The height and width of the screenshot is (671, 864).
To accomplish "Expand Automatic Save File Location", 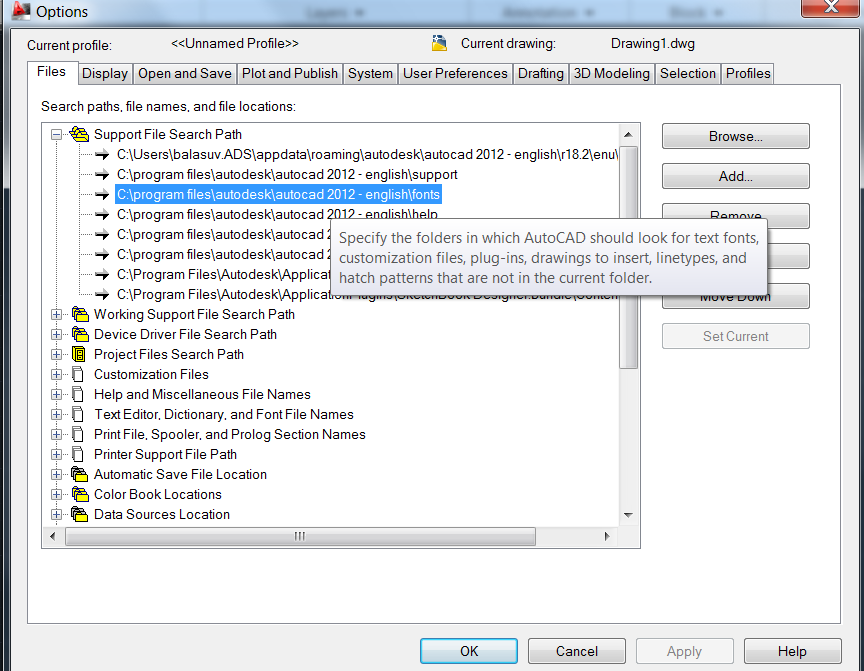I will coord(56,474).
